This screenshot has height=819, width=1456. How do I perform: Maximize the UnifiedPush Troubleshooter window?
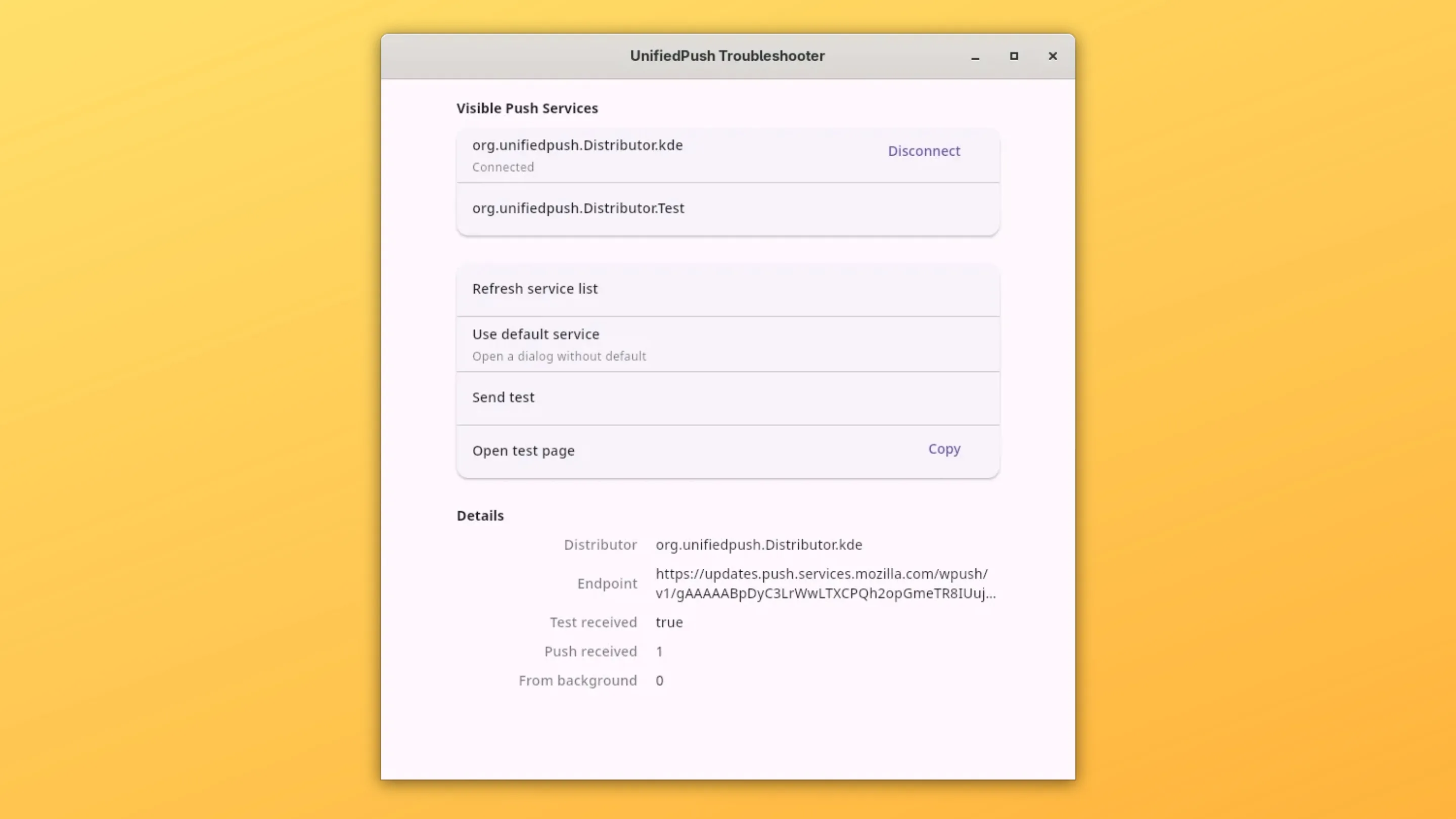tap(1014, 56)
